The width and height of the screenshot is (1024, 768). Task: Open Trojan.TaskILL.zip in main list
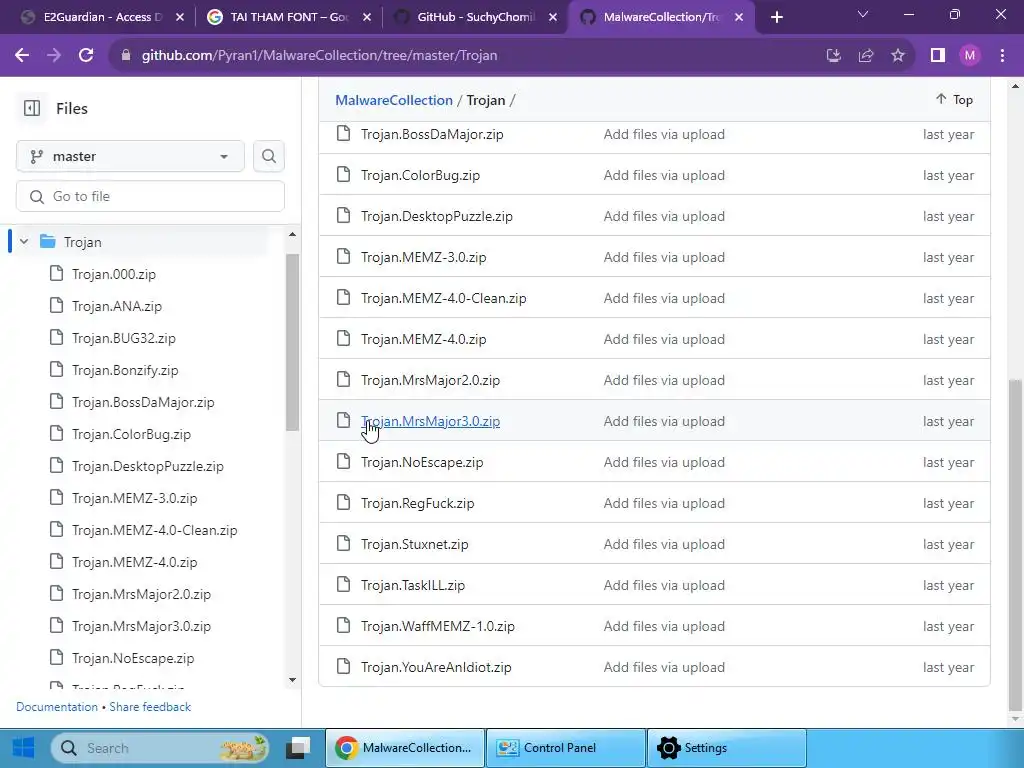click(x=413, y=585)
